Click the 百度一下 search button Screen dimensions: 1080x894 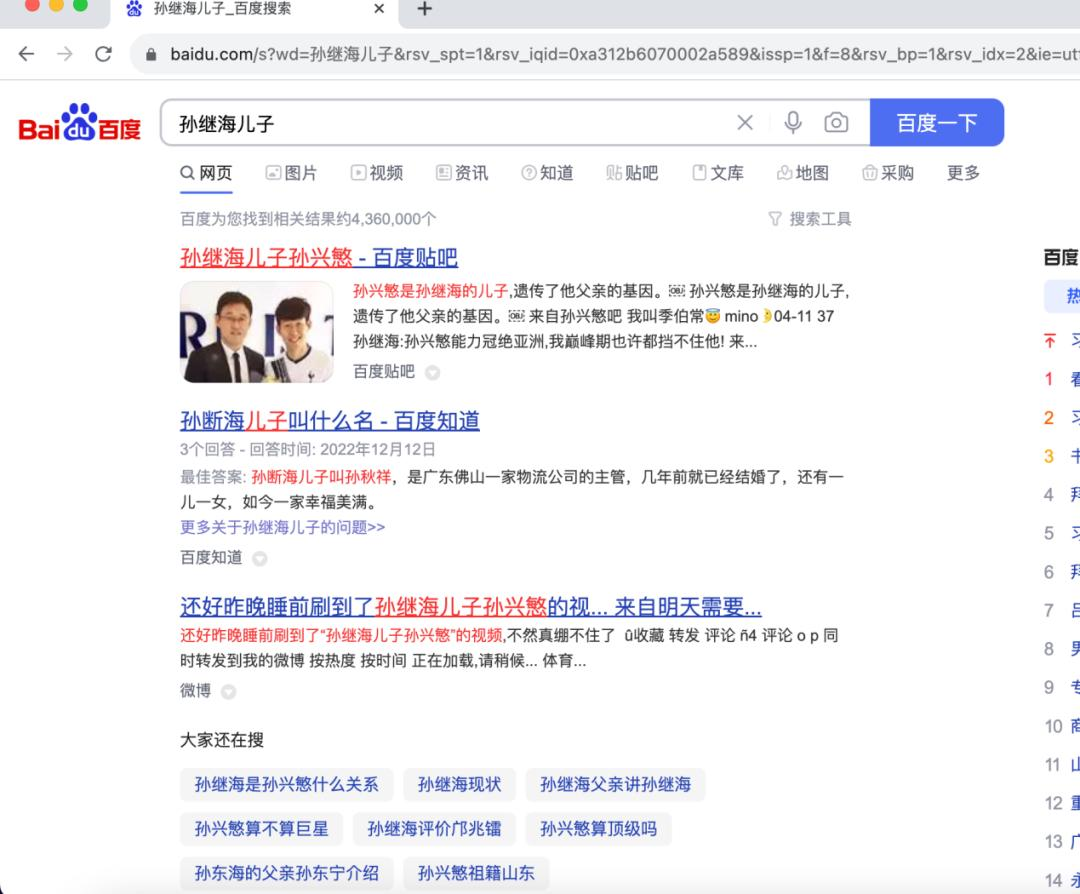click(937, 123)
